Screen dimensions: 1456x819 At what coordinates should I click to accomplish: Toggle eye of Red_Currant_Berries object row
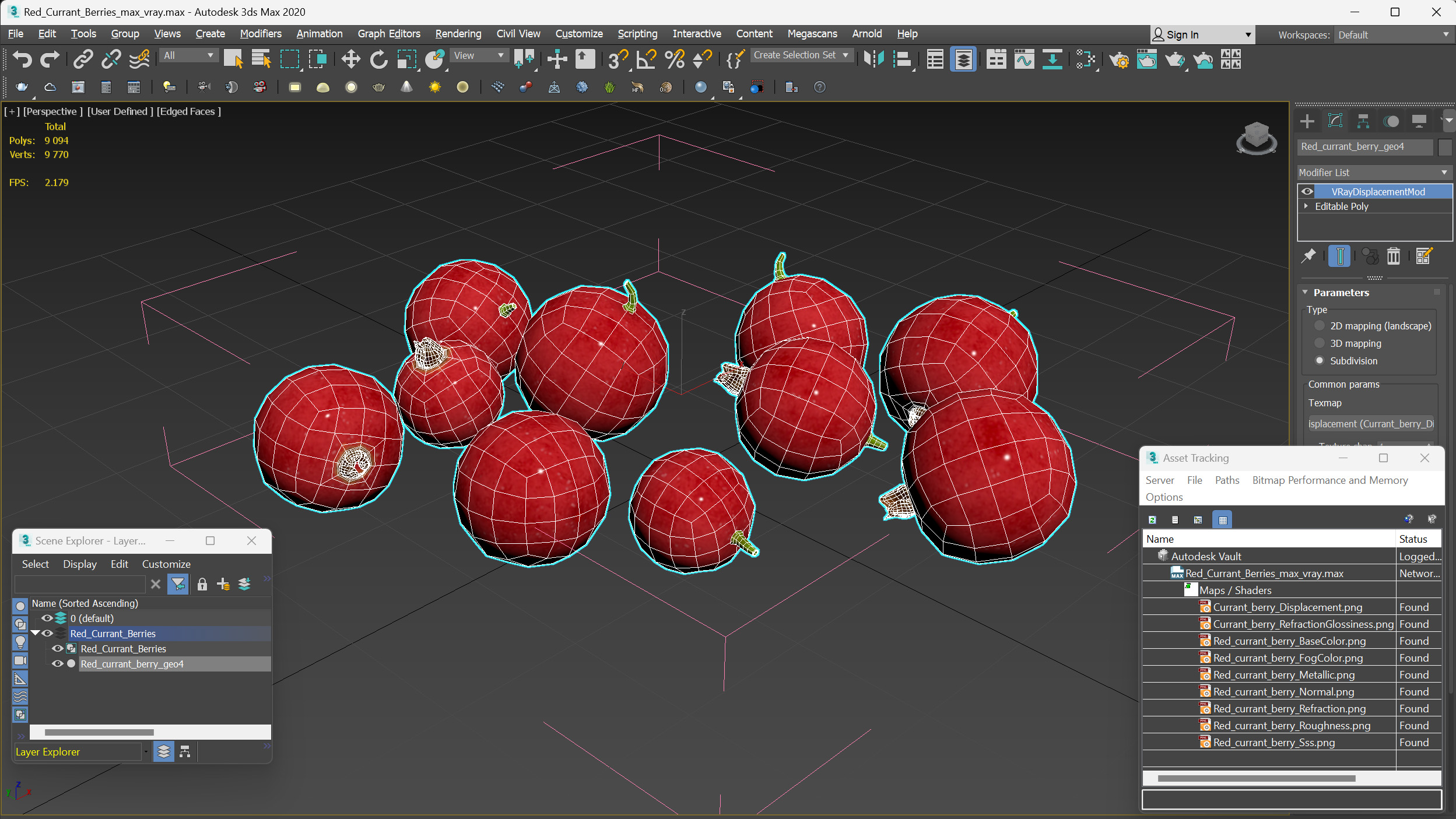pyautogui.click(x=57, y=648)
